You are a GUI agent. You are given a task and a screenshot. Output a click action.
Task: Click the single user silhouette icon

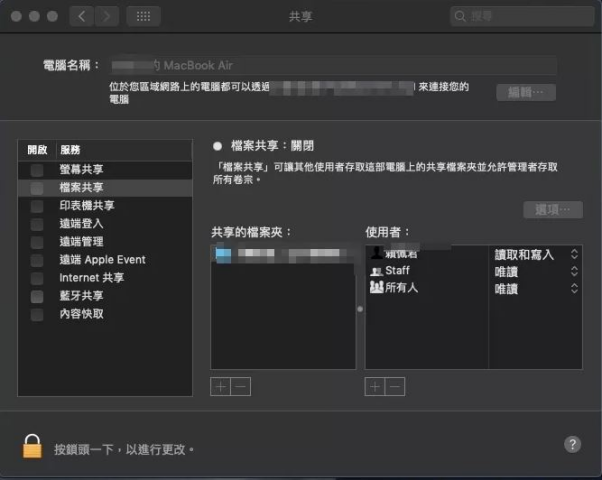coord(377,252)
